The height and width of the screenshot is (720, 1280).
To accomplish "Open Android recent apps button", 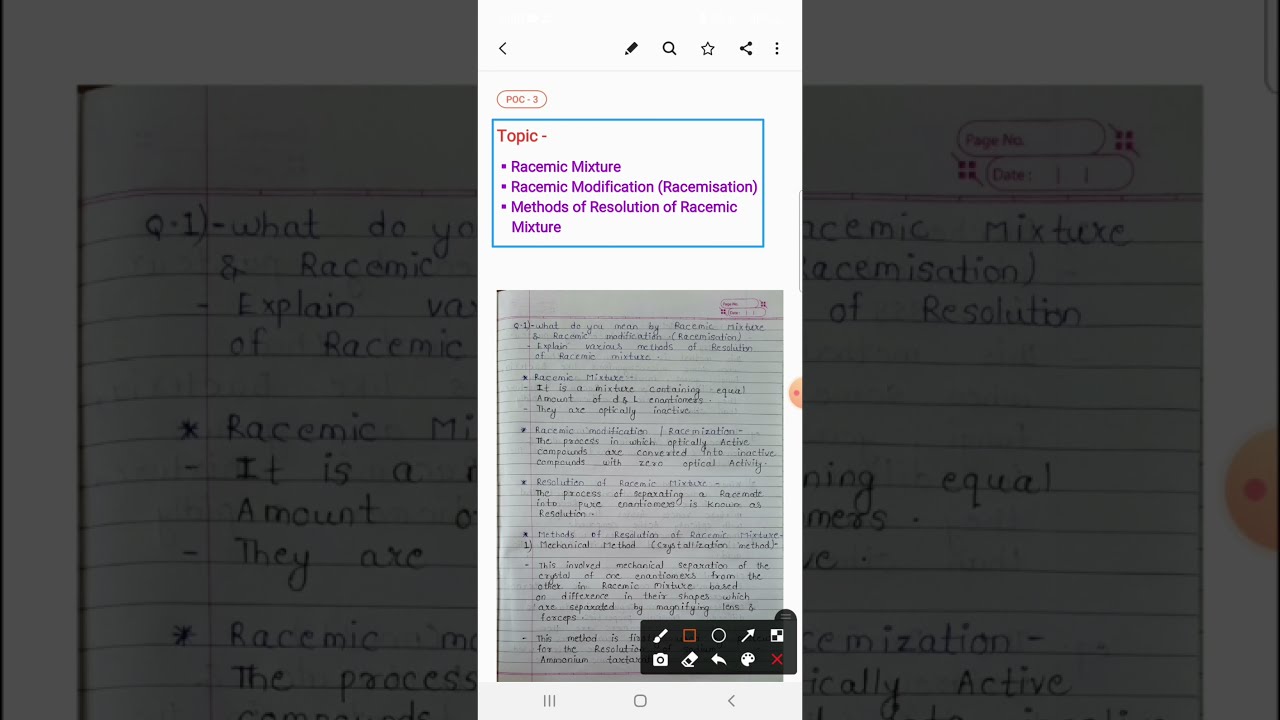I will pos(549,701).
